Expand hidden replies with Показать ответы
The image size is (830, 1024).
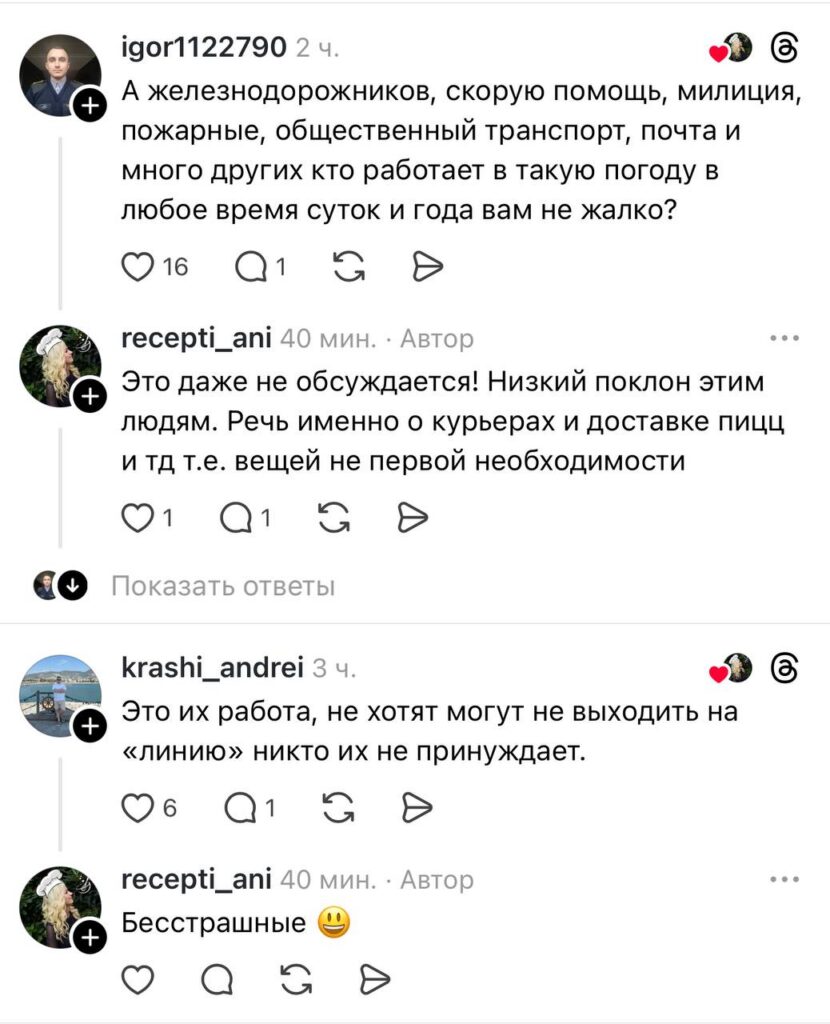click(x=222, y=586)
